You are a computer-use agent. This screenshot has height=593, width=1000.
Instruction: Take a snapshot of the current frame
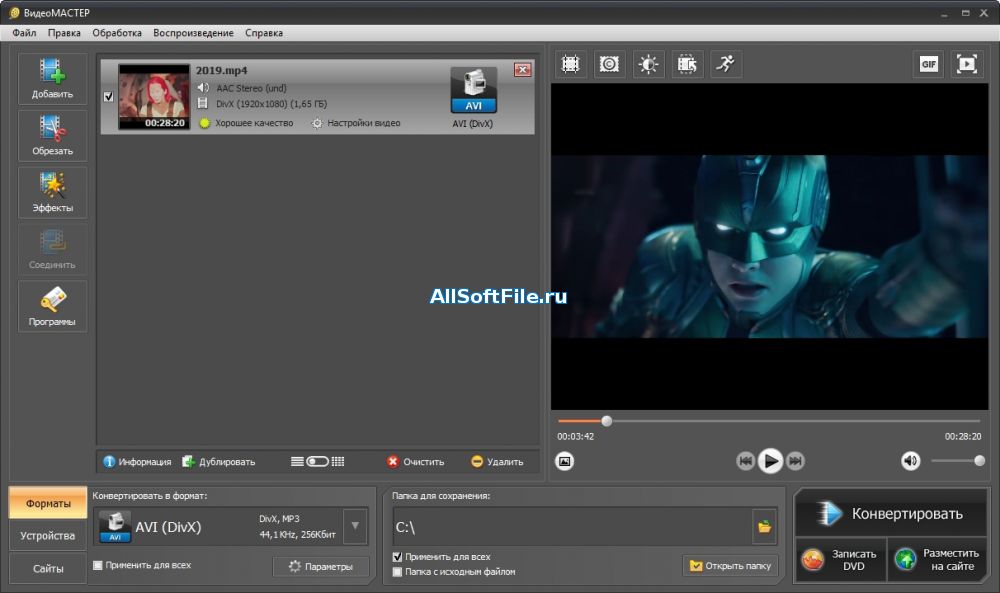(564, 460)
